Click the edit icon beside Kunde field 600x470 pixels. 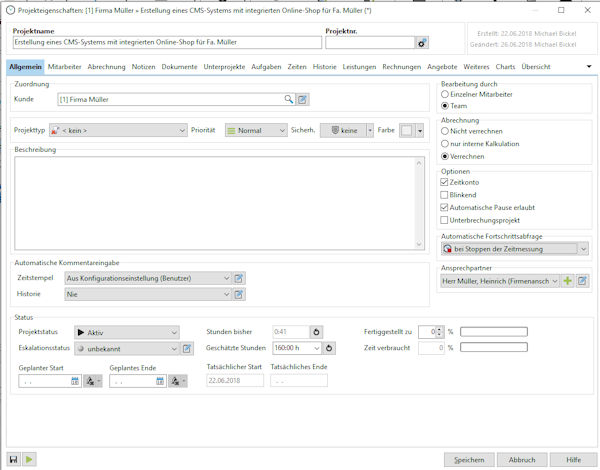click(x=303, y=99)
